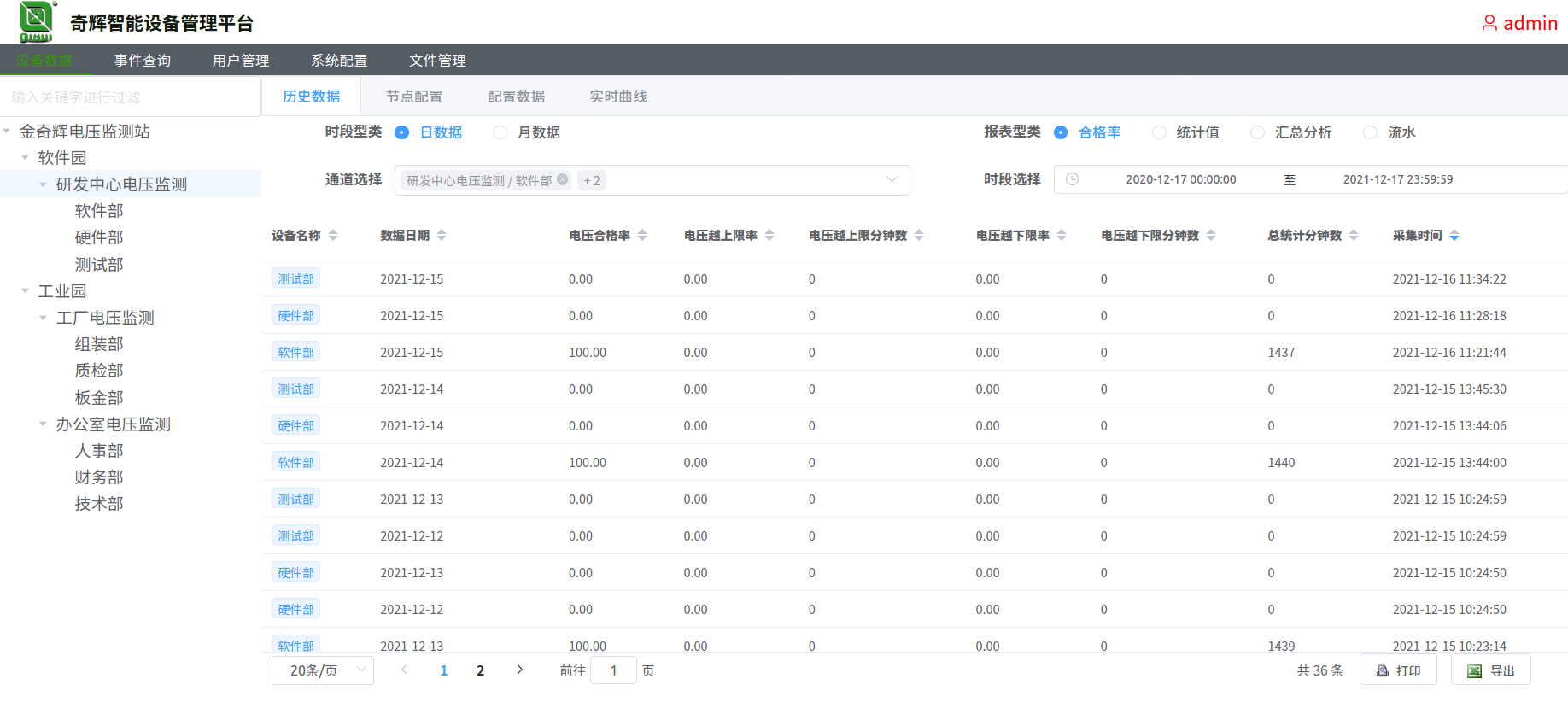The height and width of the screenshot is (708, 1568).
Task: Switch to 配置数据 tab
Action: click(516, 97)
